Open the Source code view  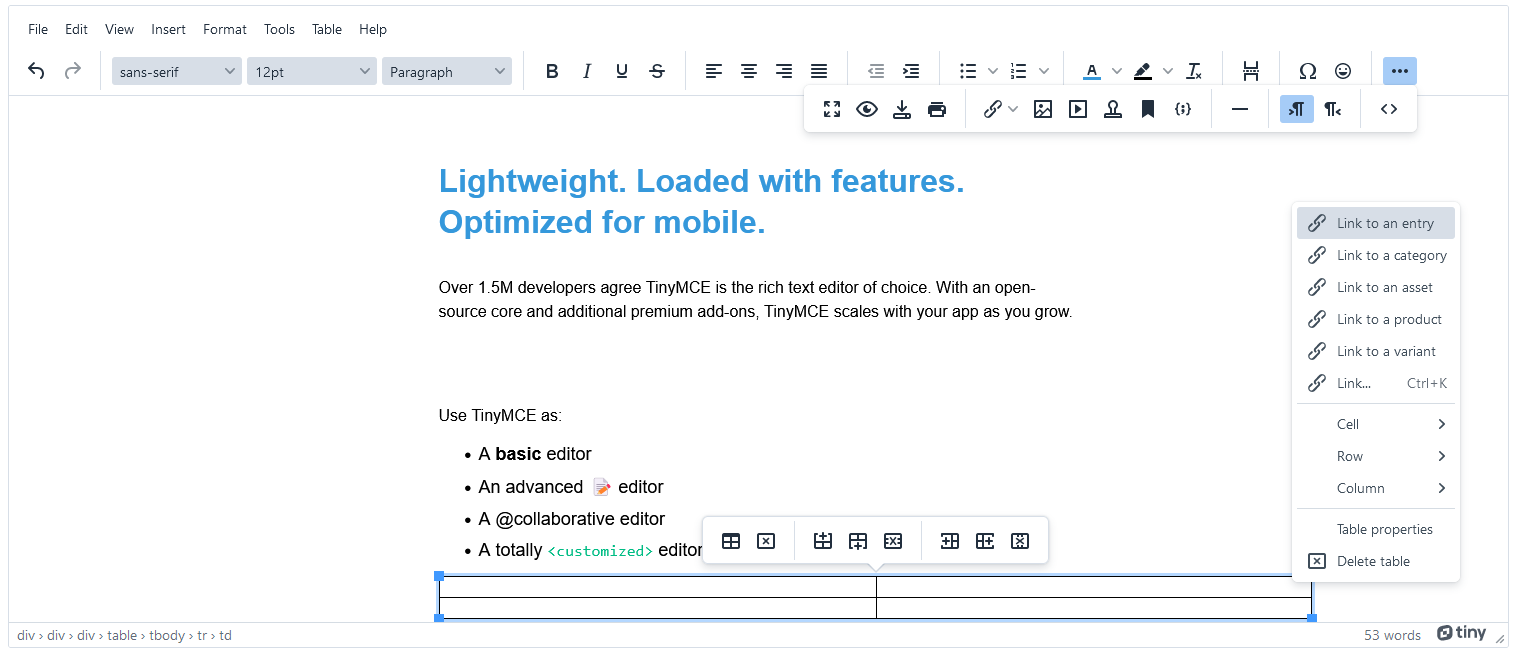[x=1388, y=109]
